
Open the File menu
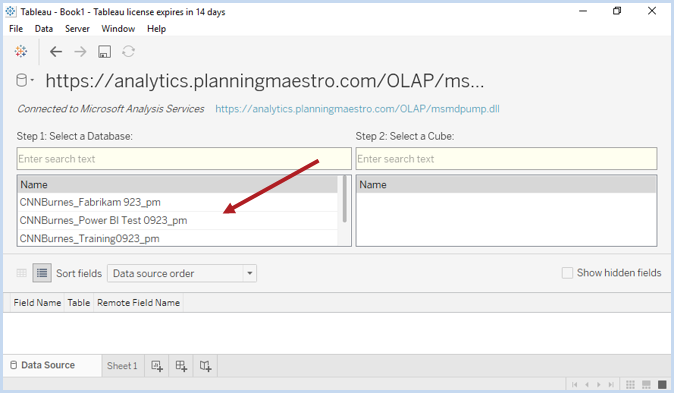[16, 29]
